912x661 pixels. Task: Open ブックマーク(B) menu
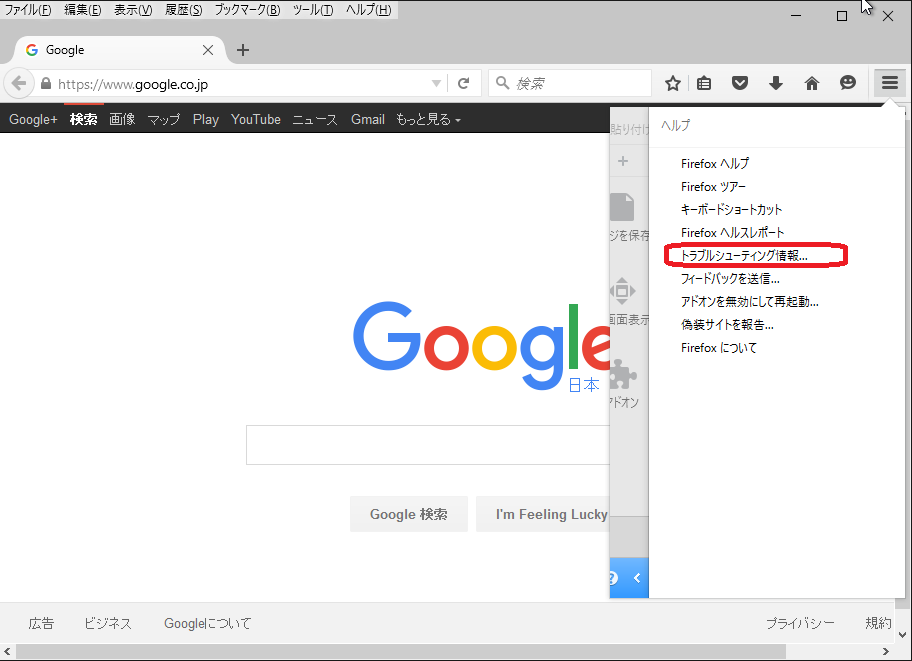pos(248,9)
